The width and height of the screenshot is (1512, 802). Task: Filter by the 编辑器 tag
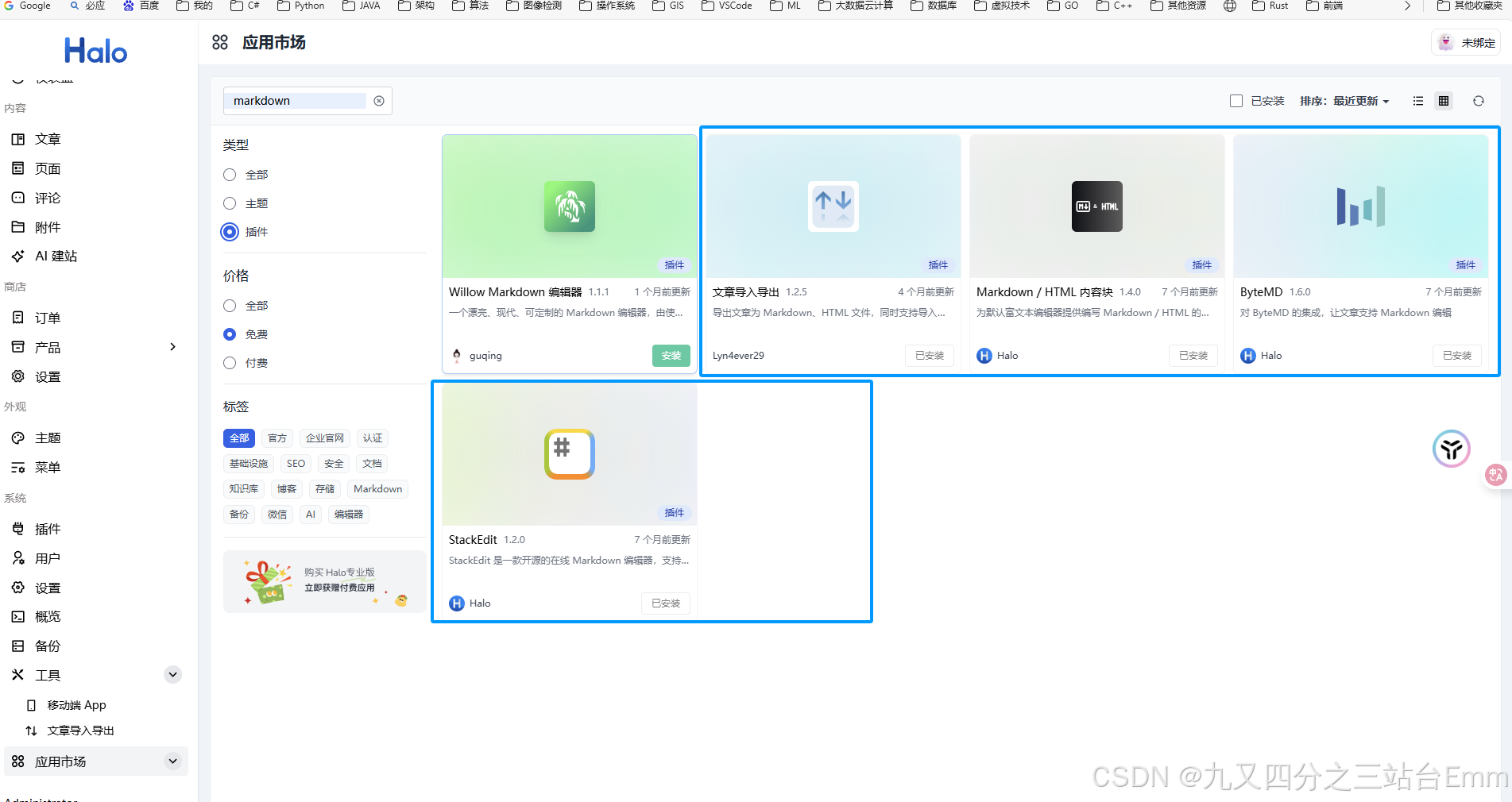tap(349, 515)
